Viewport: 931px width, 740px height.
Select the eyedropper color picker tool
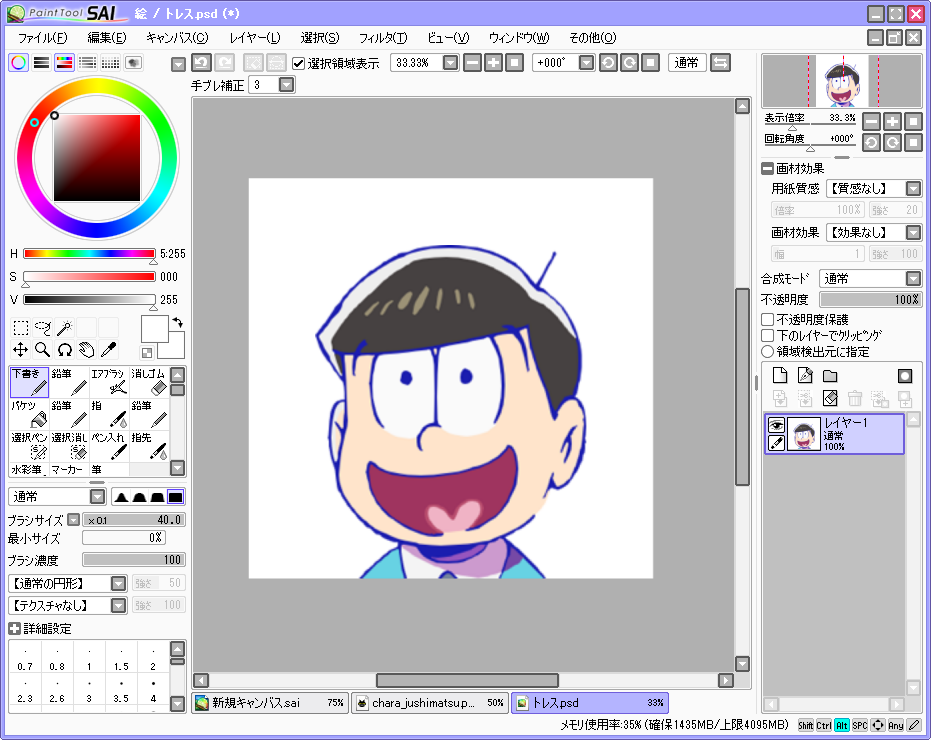[x=109, y=350]
